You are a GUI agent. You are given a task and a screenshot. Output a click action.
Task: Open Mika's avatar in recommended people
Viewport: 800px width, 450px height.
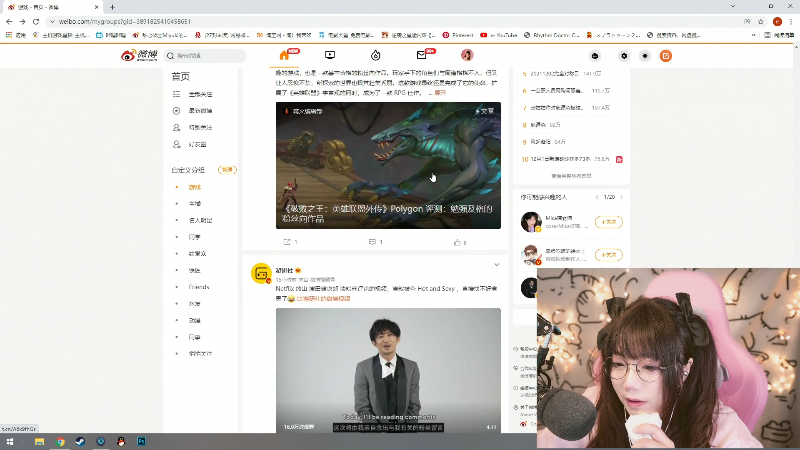(x=531, y=222)
